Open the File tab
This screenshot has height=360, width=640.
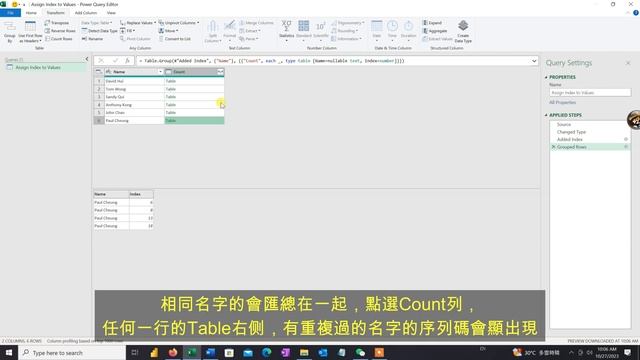click(10, 13)
